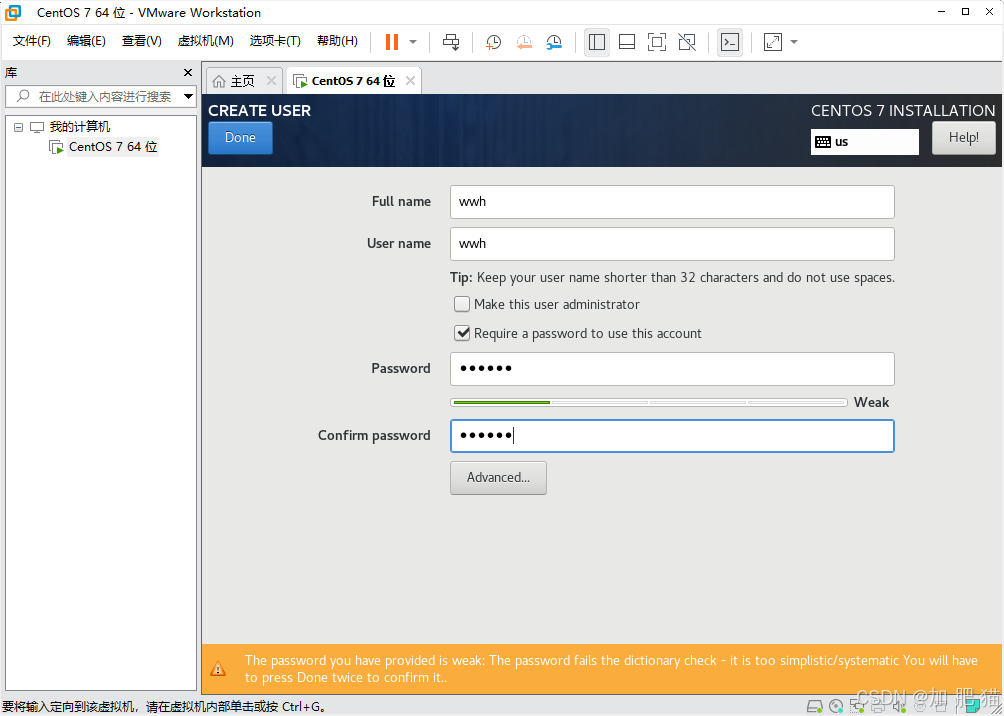Open the power options arrow beside pause
The image size is (1004, 716).
click(x=413, y=42)
